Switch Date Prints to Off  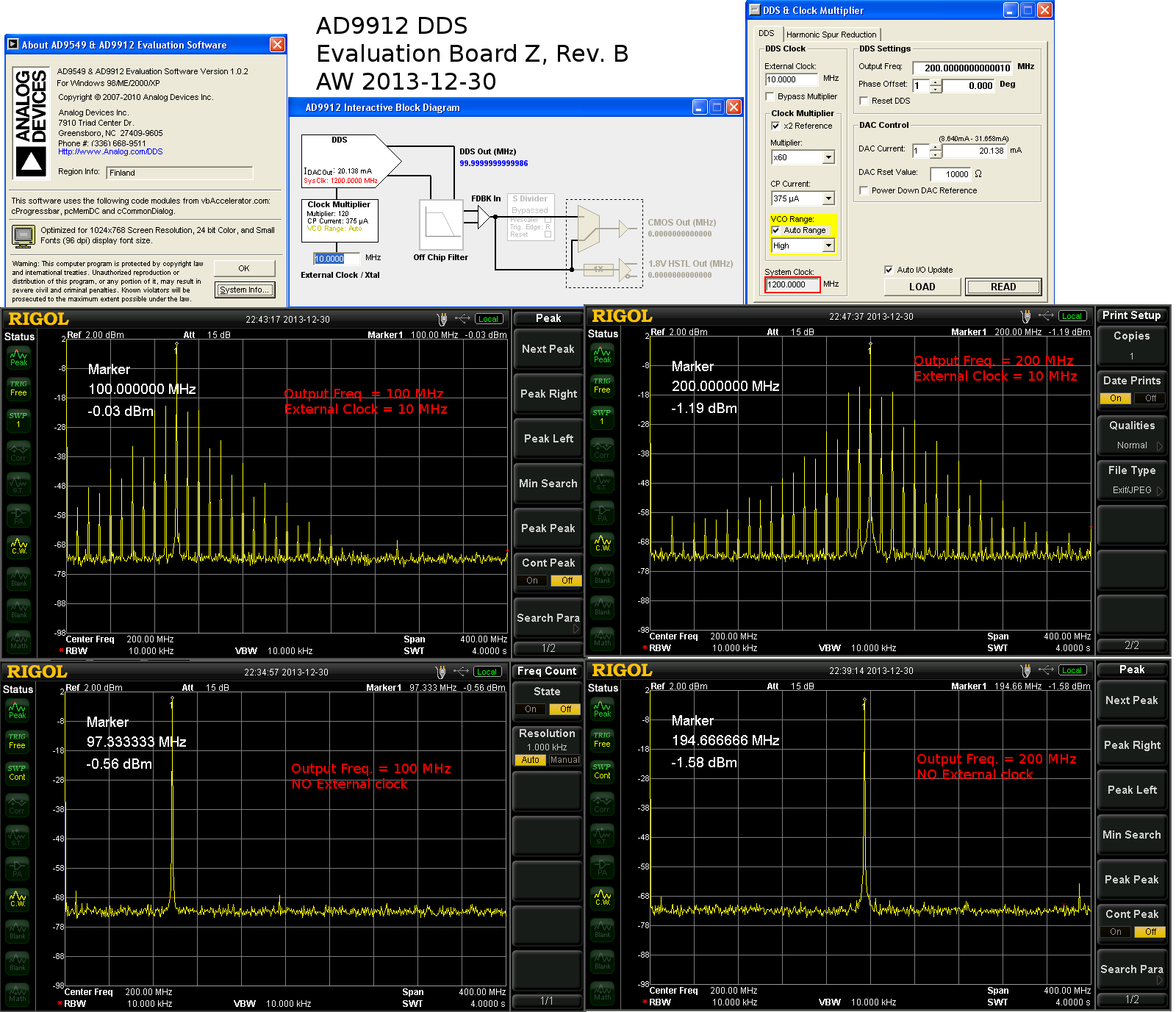1150,398
